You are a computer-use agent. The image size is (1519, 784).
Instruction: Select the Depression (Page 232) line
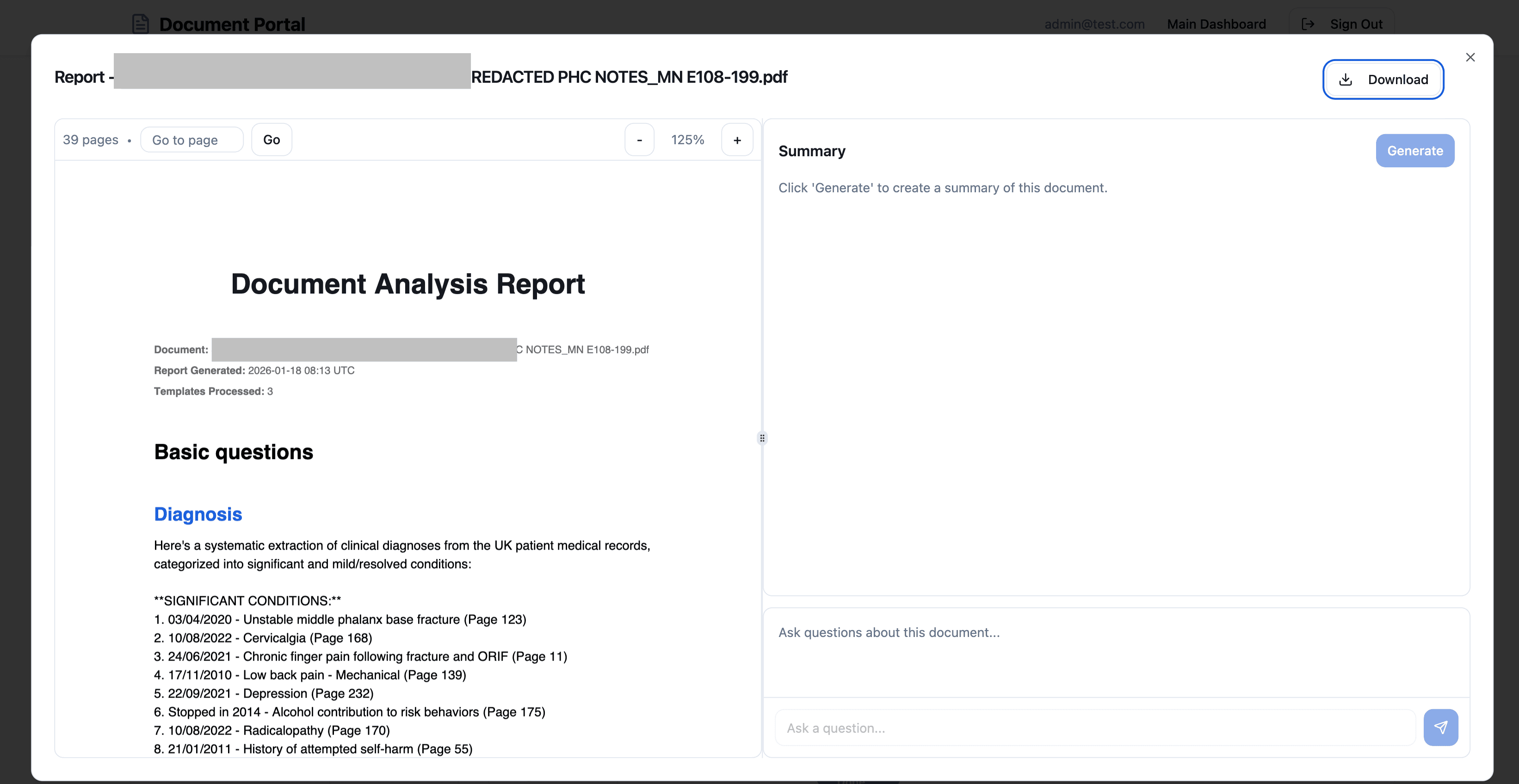tap(264, 693)
